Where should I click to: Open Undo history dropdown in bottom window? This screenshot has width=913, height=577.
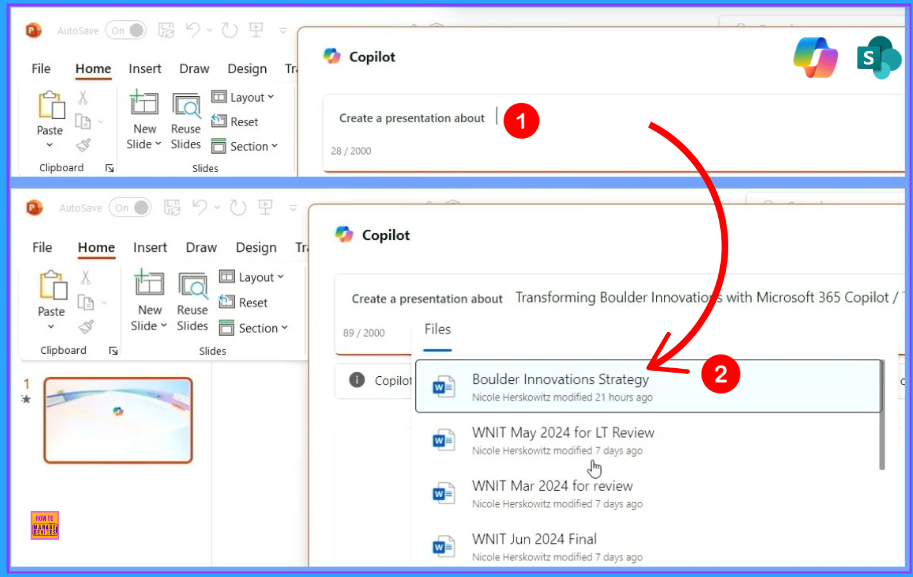(x=217, y=207)
